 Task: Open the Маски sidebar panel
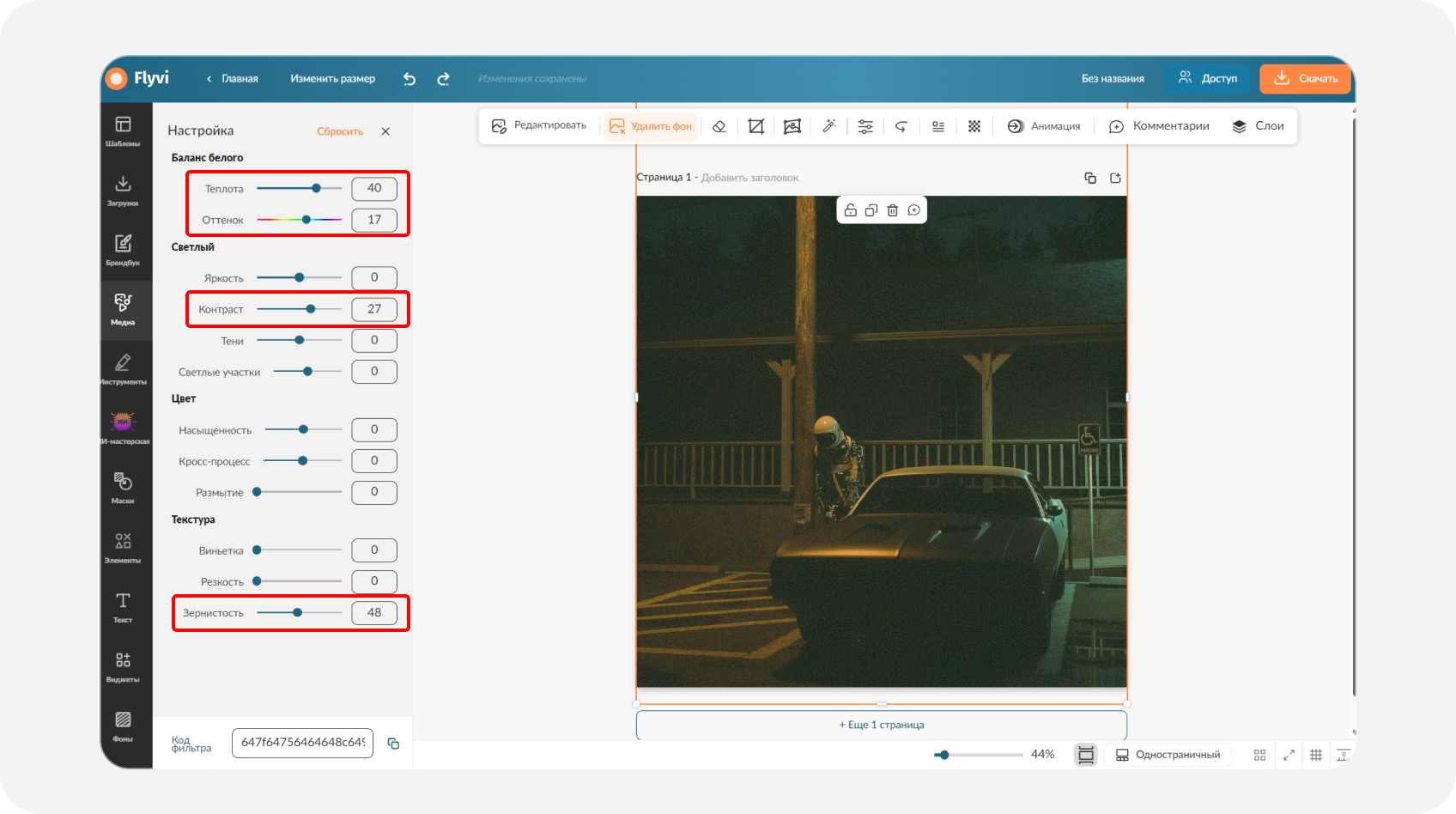(123, 488)
